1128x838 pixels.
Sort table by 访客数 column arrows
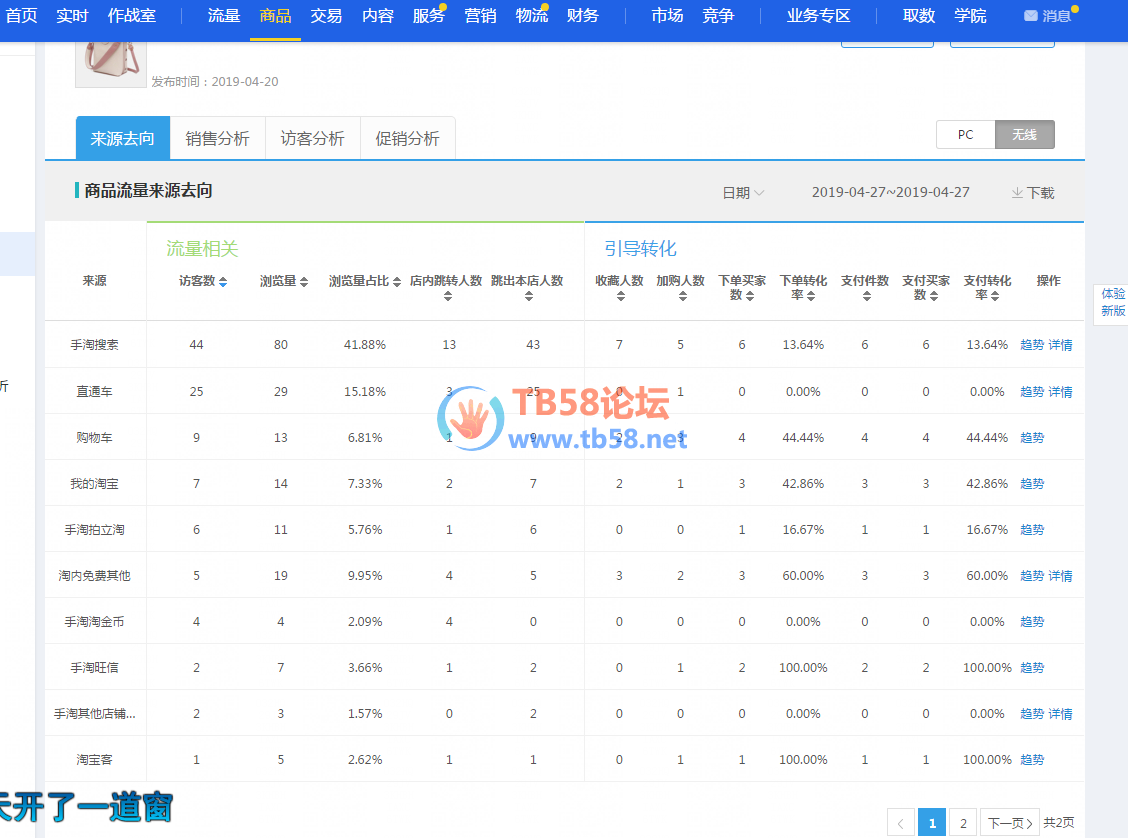[x=223, y=282]
